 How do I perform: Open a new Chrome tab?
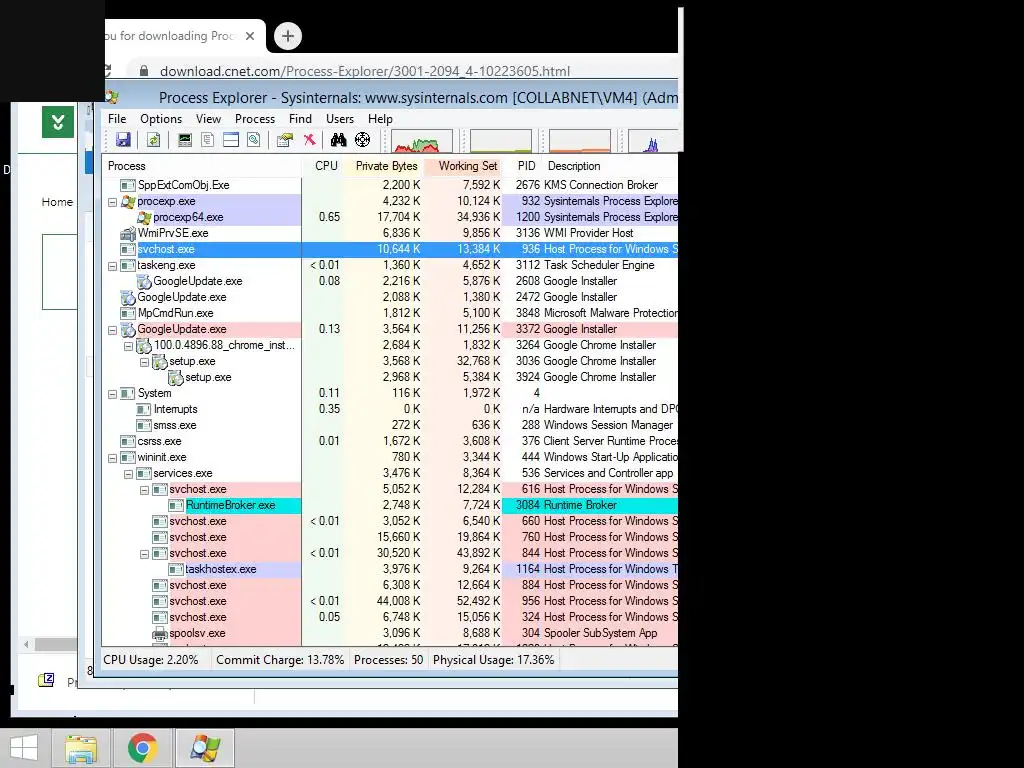(x=288, y=36)
